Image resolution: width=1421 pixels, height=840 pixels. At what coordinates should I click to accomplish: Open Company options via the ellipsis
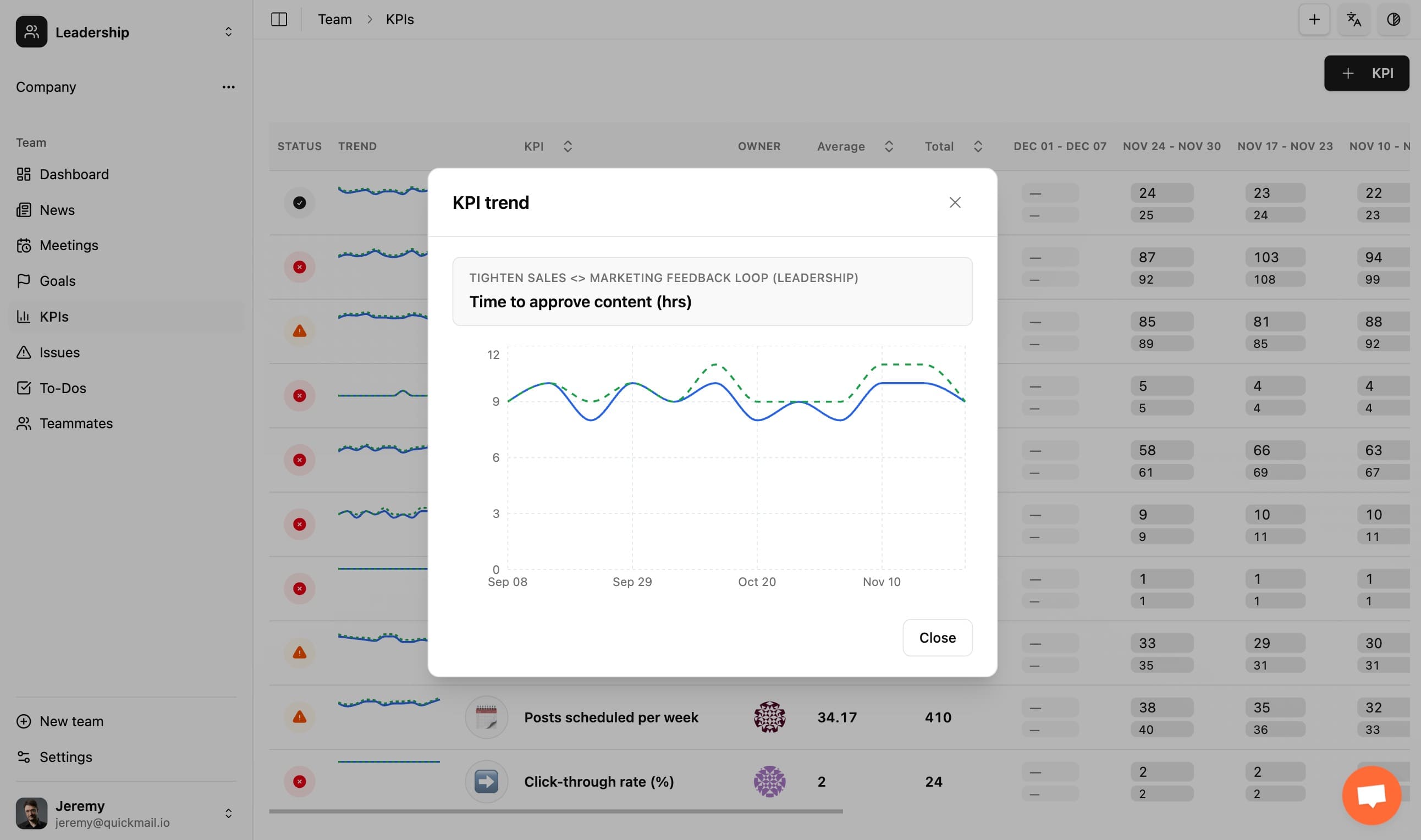click(229, 87)
